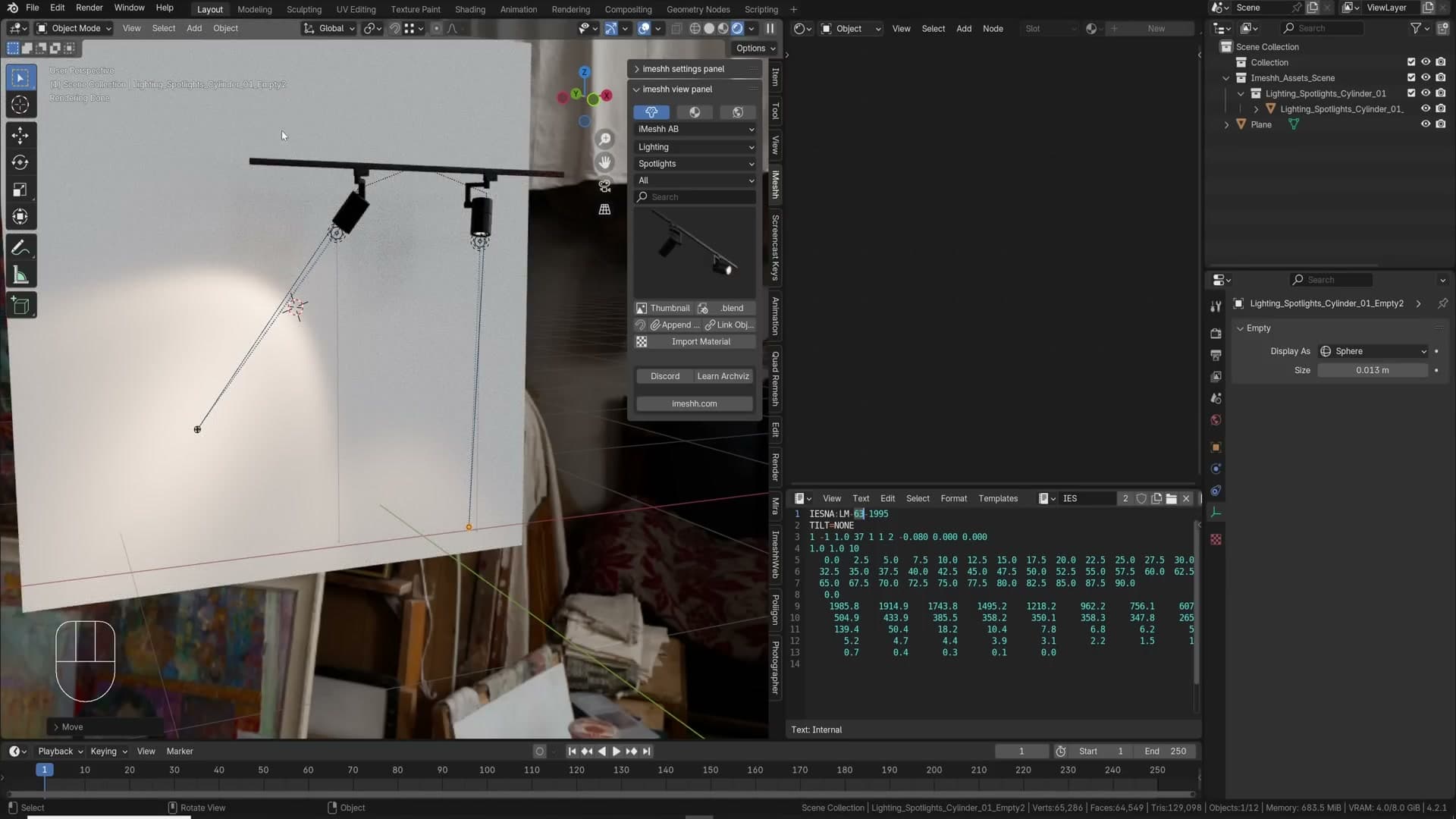This screenshot has height=819, width=1456.
Task: Open the Lighting category dropdown
Action: click(695, 147)
